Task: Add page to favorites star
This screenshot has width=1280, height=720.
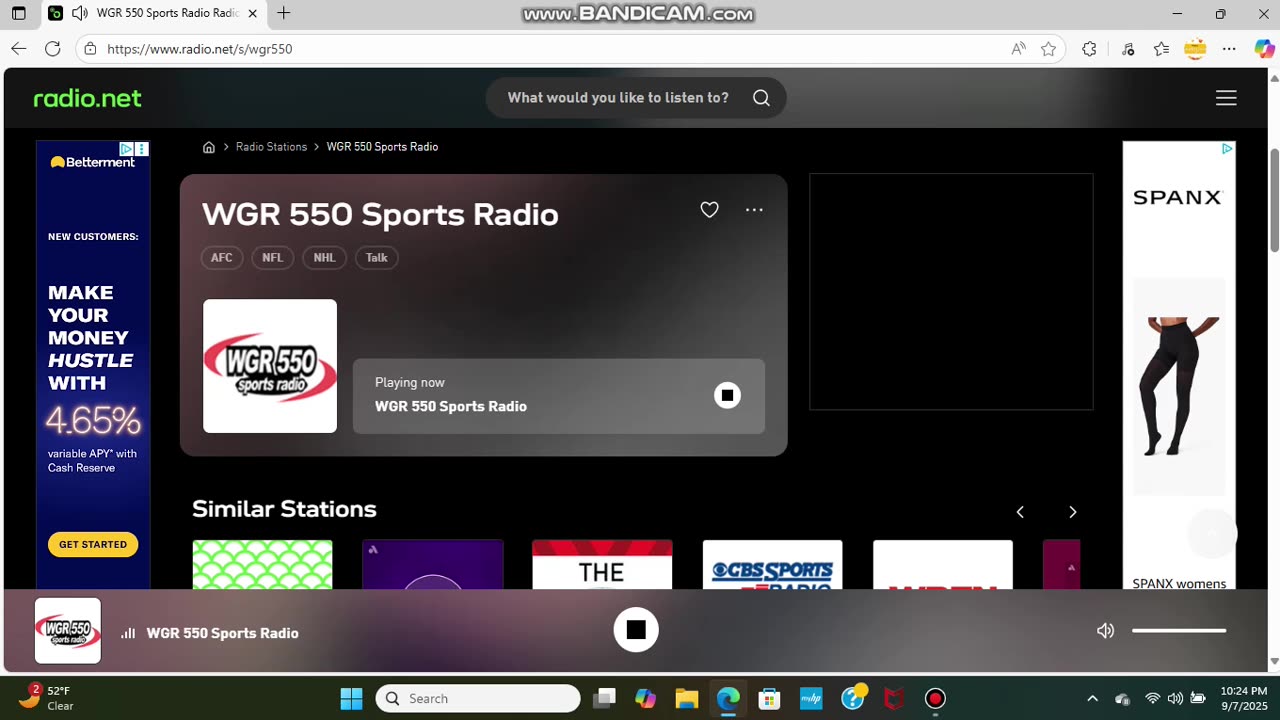Action: click(x=1048, y=49)
